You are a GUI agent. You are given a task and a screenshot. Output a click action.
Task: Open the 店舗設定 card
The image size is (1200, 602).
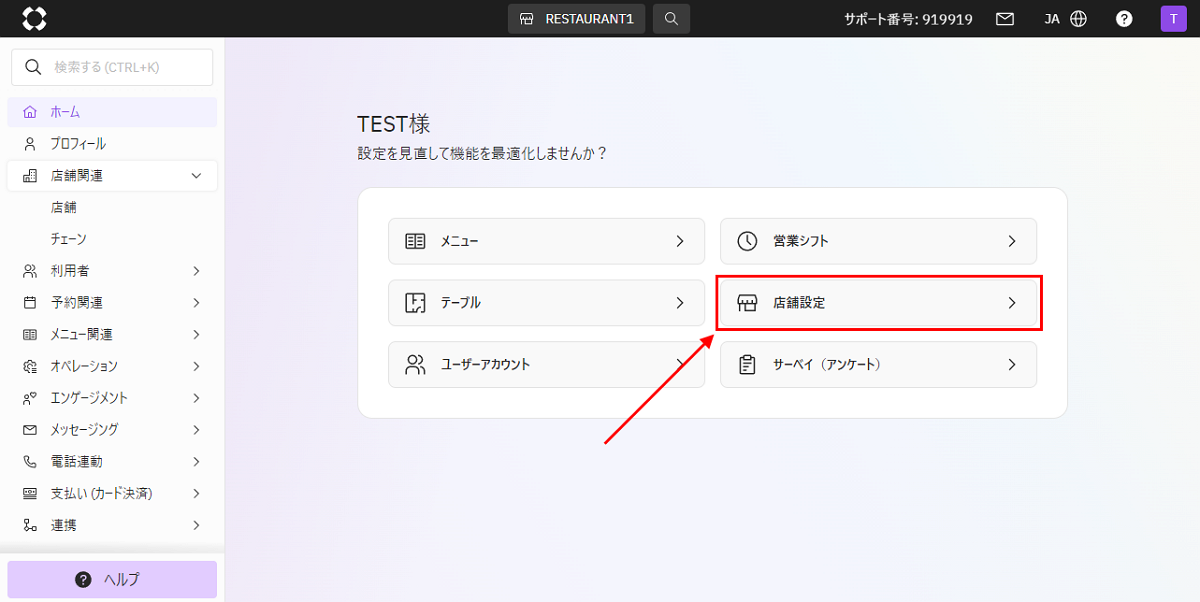click(878, 303)
